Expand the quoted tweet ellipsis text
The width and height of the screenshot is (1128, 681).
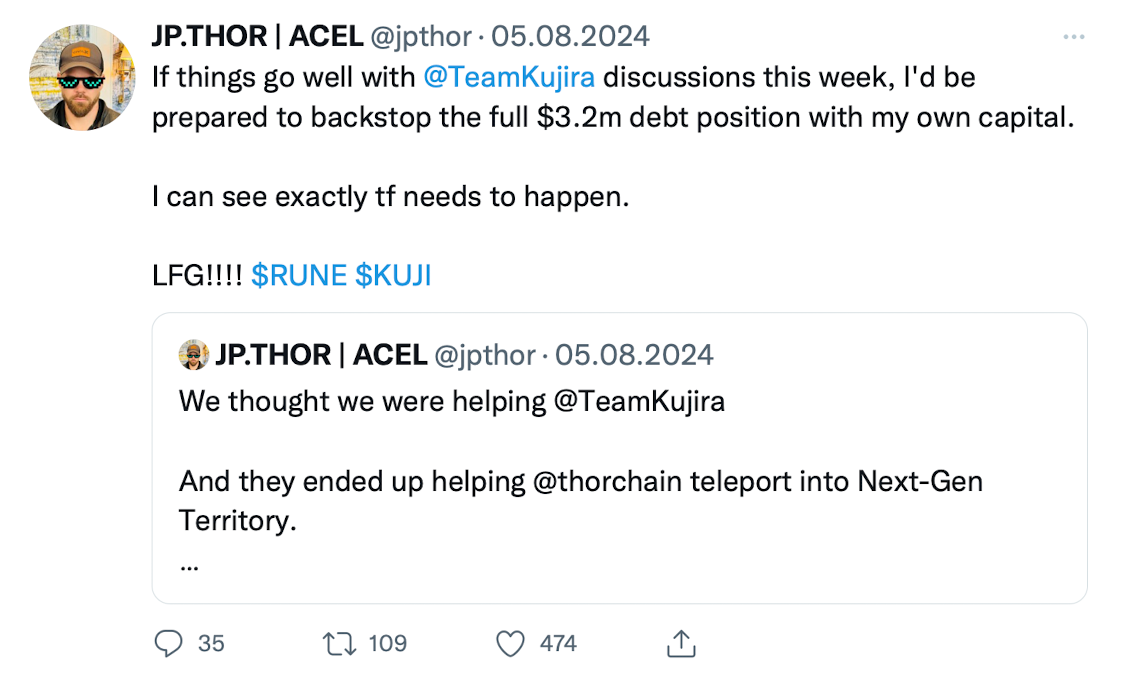click(189, 563)
